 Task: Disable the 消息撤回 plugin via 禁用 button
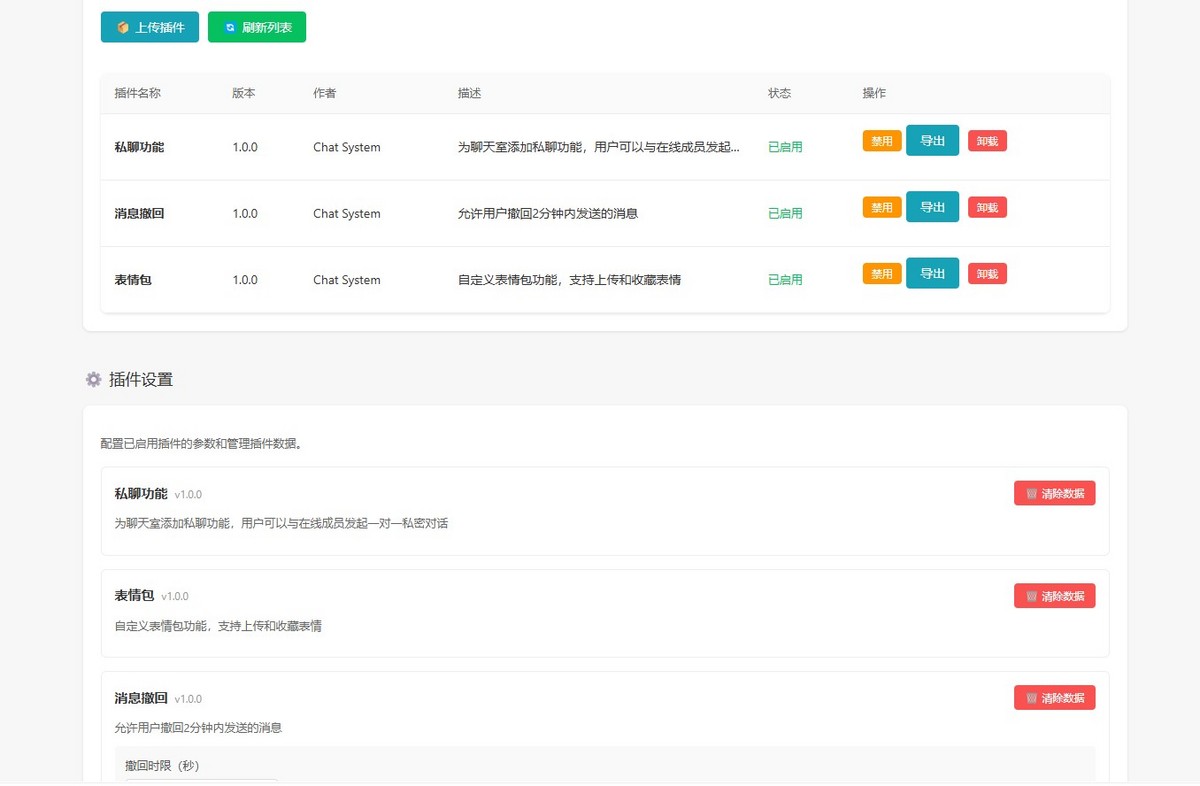(881, 207)
